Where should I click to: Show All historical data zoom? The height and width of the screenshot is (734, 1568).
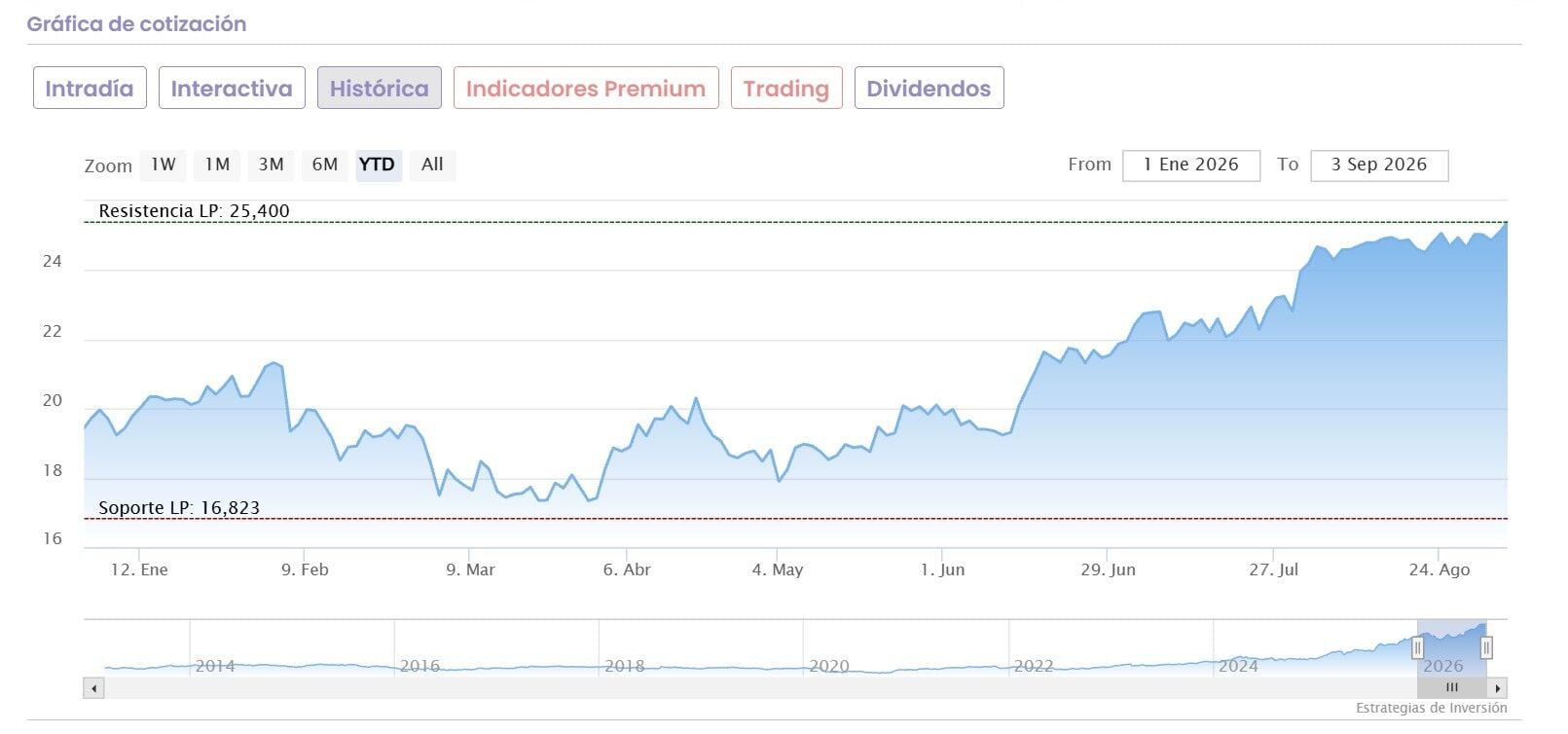(432, 165)
